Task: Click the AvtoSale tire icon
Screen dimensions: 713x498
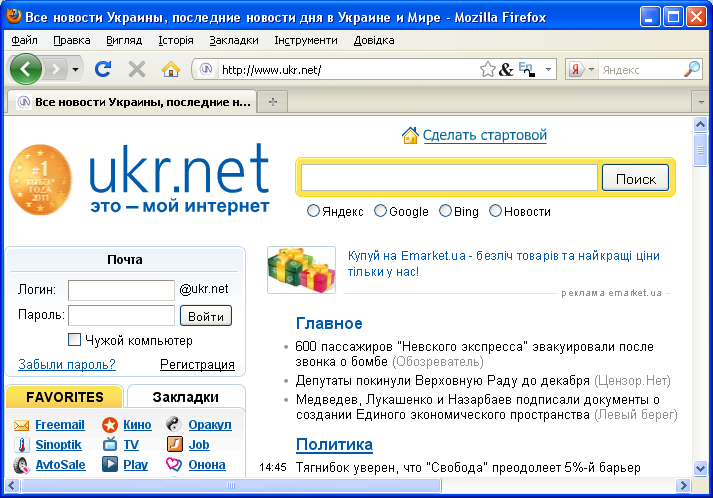Action: click(21, 465)
